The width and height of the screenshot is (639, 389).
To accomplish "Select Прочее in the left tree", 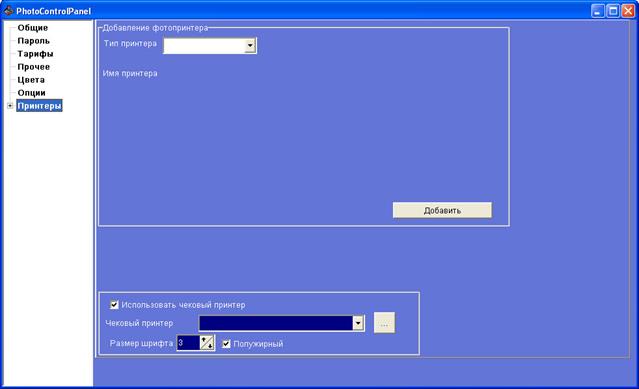I will click(x=33, y=67).
